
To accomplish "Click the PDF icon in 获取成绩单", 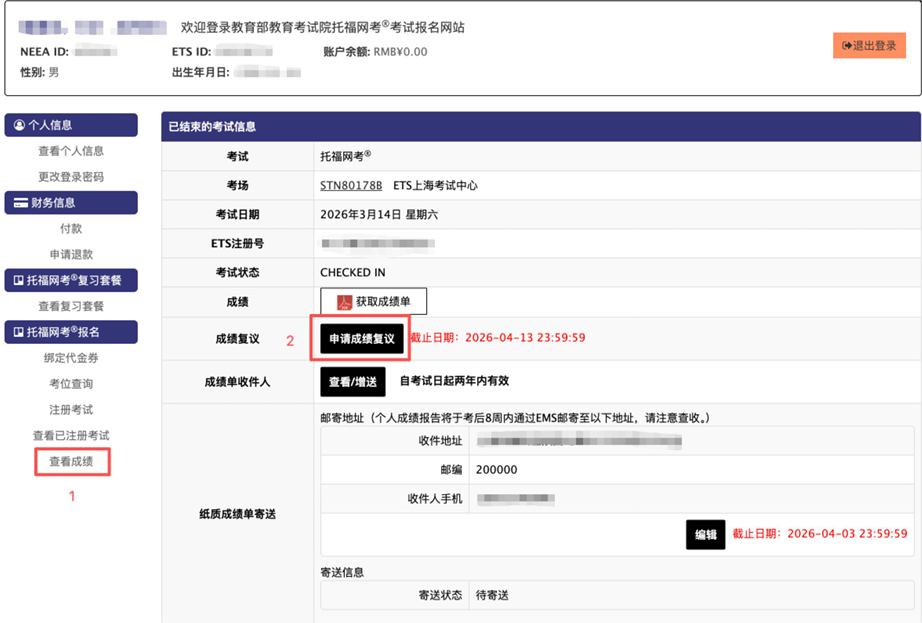I will 344,302.
